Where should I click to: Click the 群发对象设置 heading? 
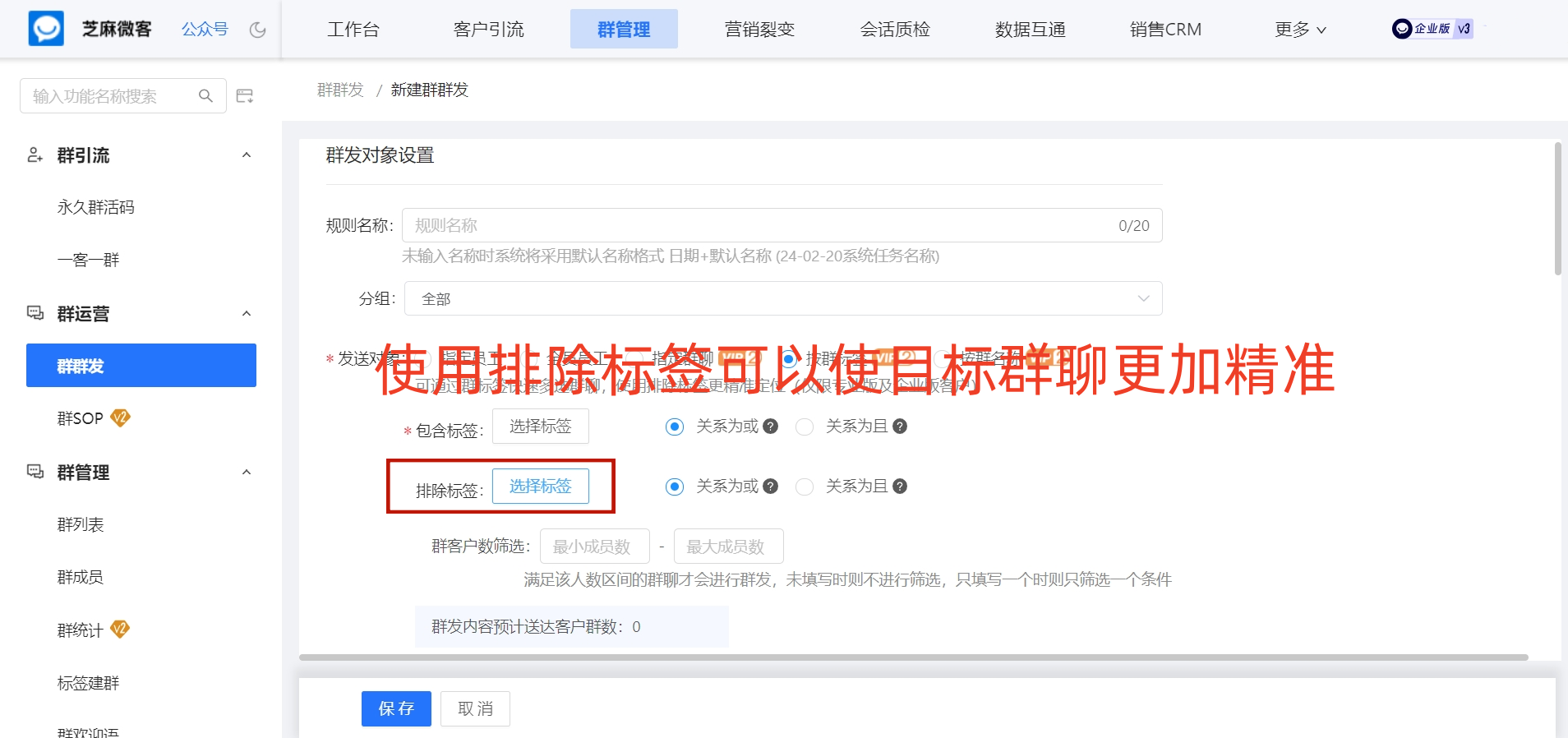point(380,155)
